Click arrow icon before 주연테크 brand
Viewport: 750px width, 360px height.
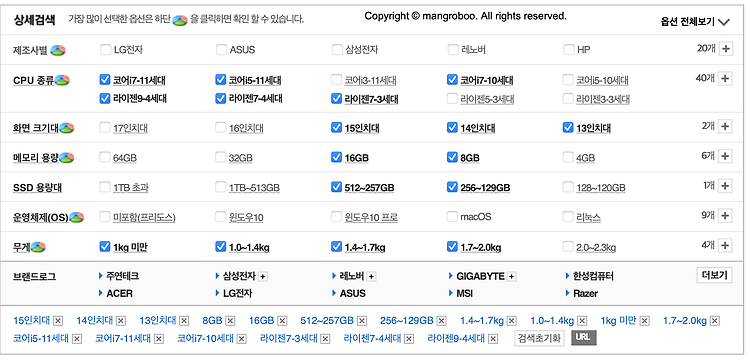click(101, 276)
